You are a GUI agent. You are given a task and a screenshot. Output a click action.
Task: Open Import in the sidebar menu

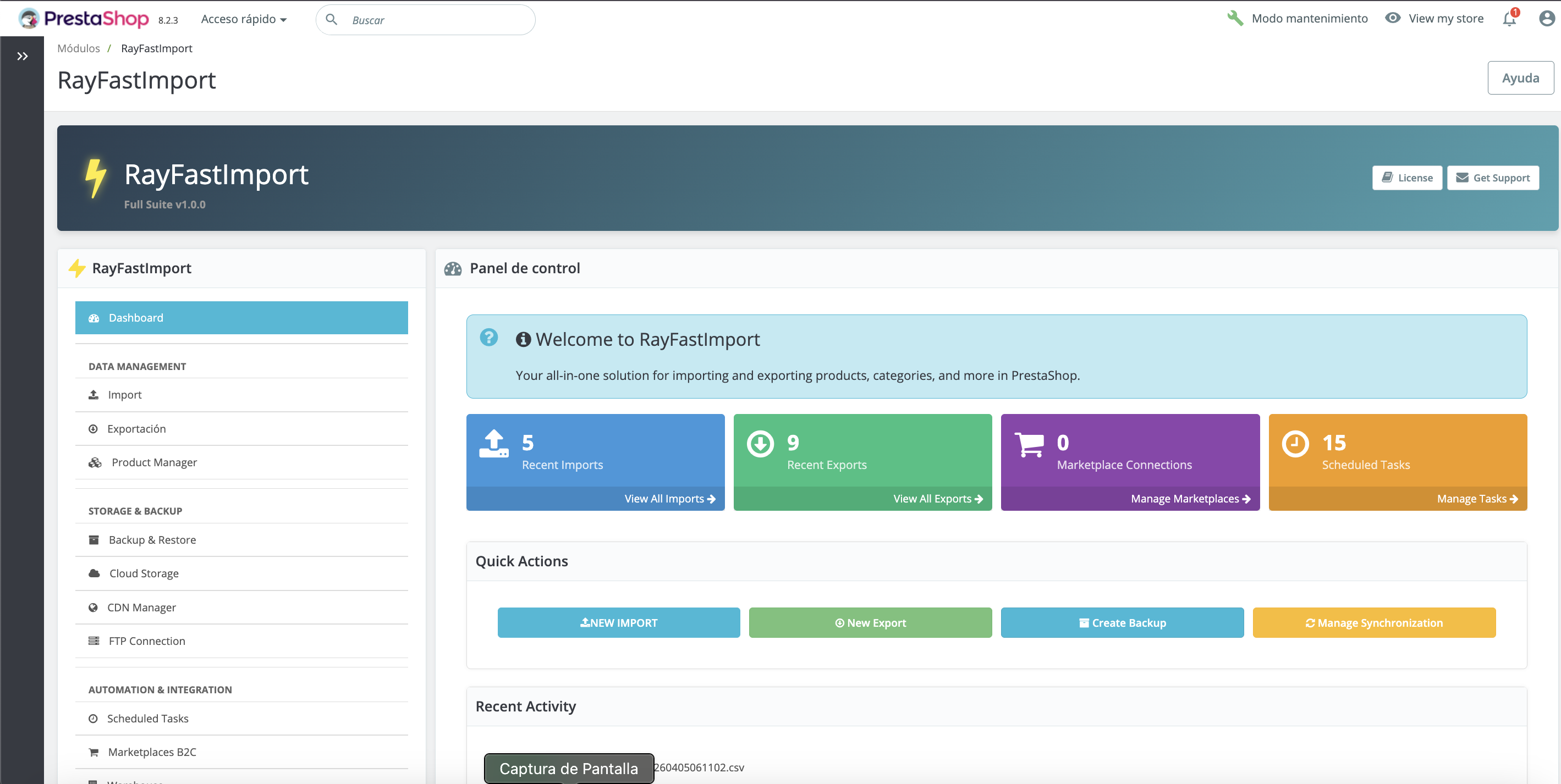(x=124, y=395)
